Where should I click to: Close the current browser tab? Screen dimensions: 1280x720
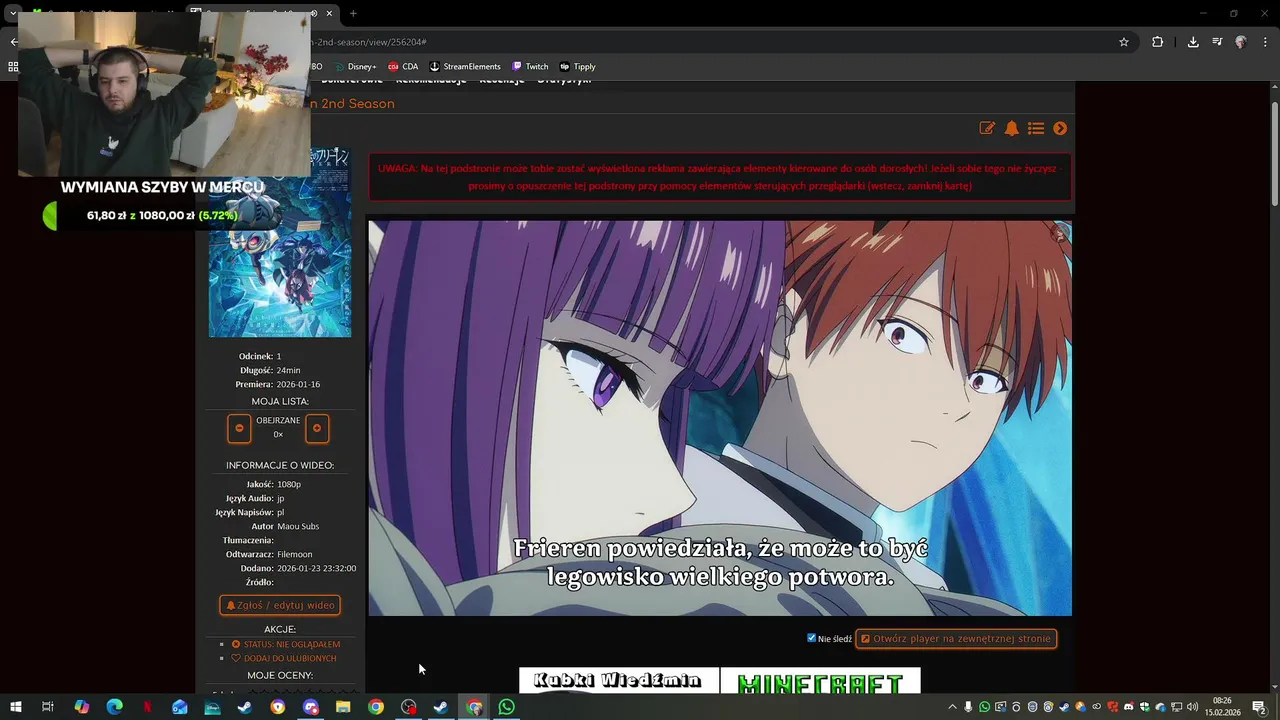tap(329, 13)
